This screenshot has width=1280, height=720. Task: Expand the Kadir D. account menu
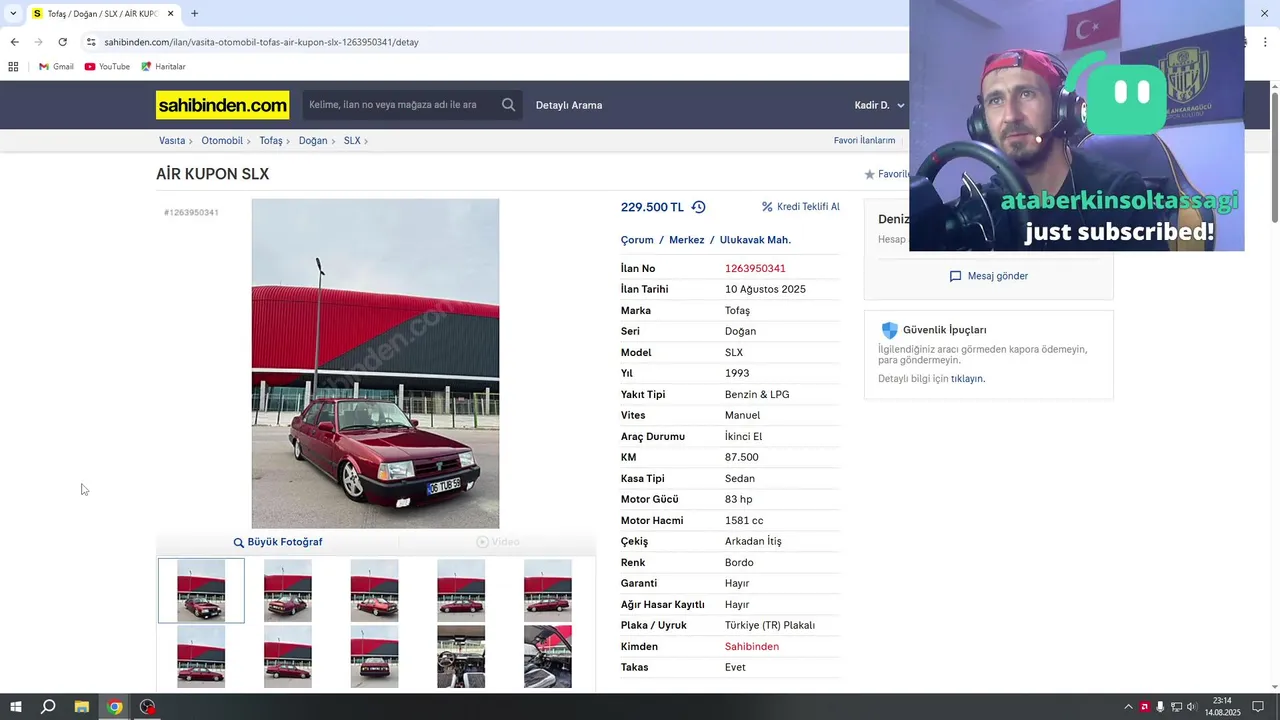[x=880, y=105]
